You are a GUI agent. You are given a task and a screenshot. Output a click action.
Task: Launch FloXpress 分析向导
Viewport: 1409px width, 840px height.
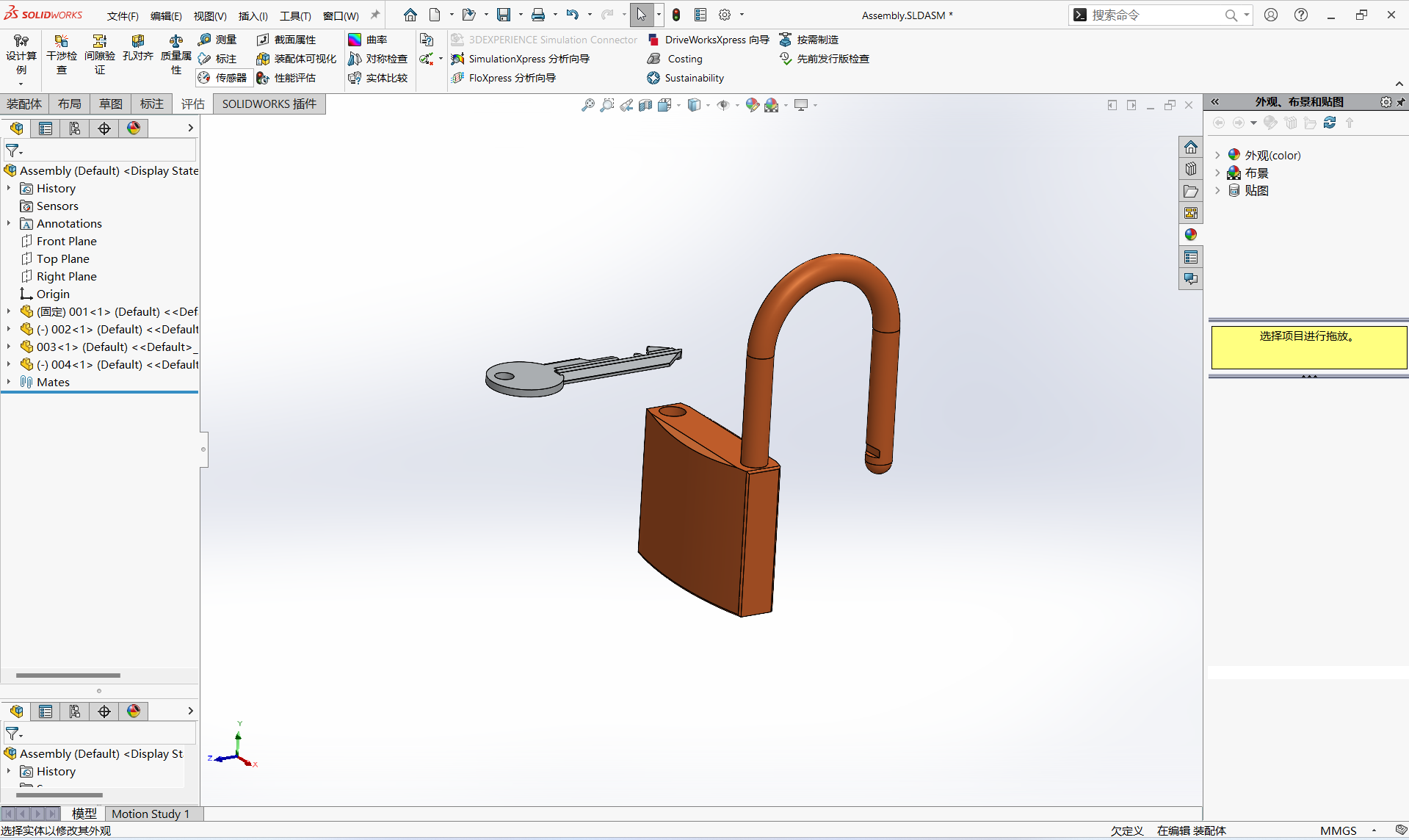[x=504, y=78]
